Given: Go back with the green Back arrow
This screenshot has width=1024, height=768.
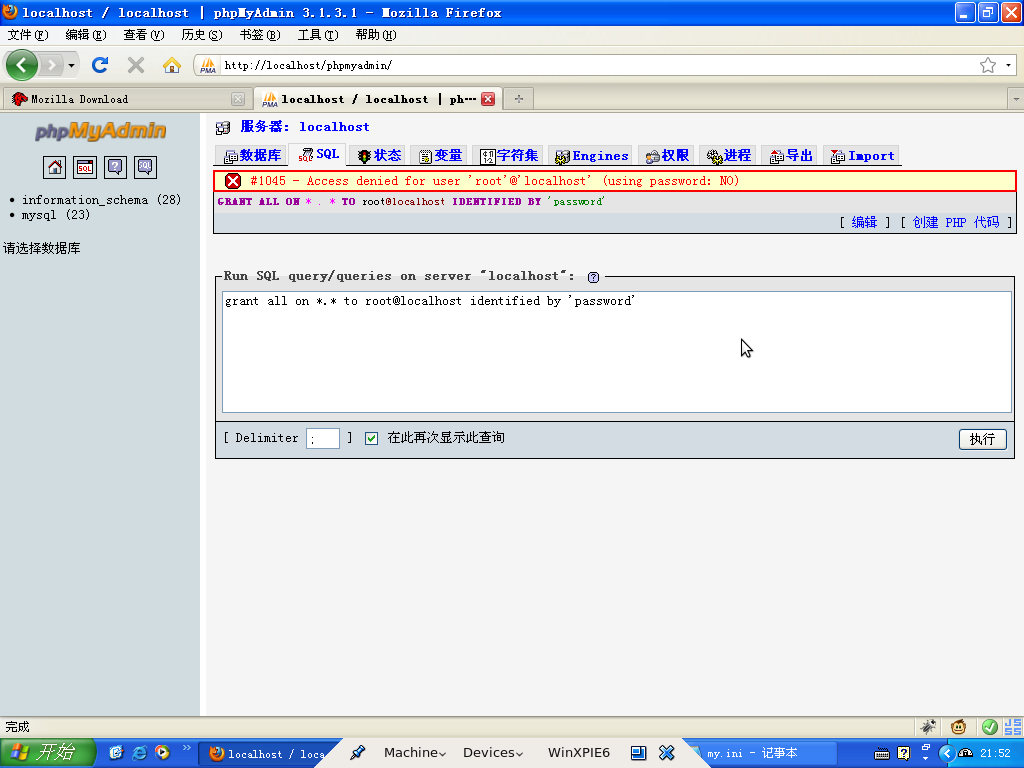Looking at the screenshot, I should (22, 65).
